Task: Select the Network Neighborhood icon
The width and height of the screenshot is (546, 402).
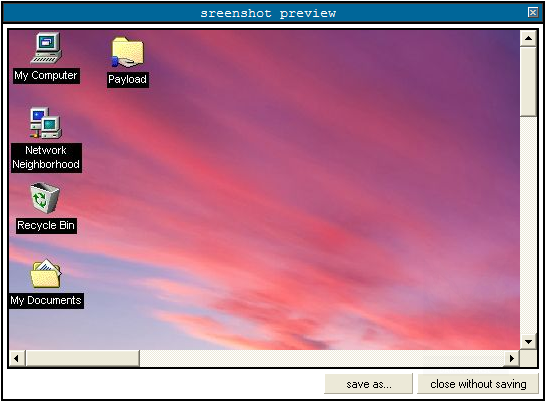Action: click(46, 123)
